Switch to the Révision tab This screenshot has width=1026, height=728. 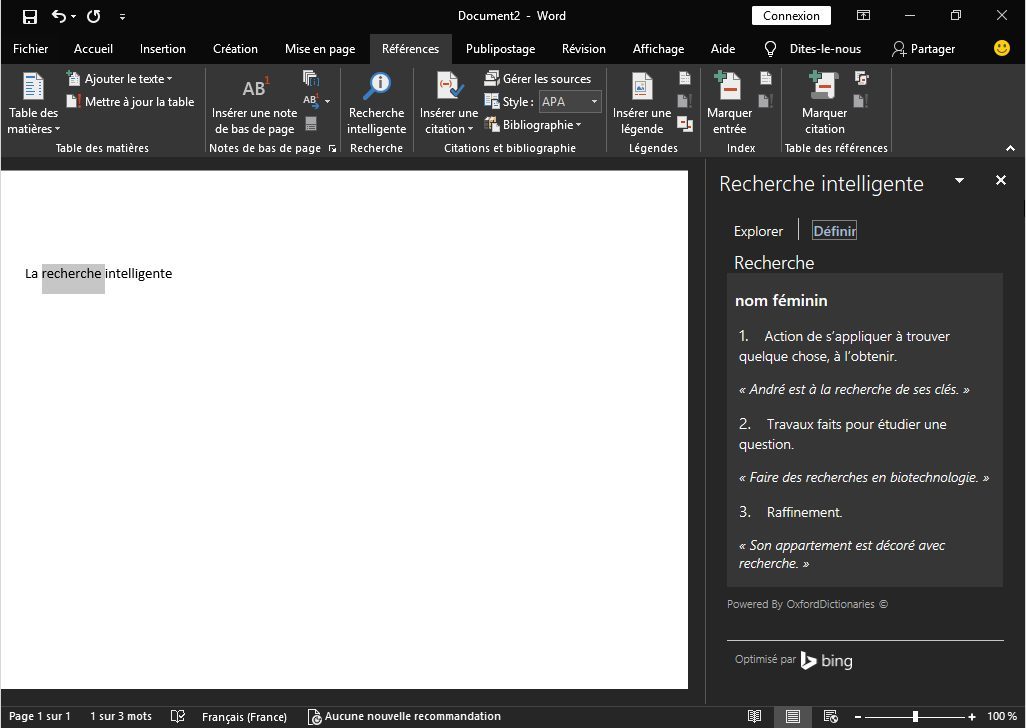pos(583,48)
